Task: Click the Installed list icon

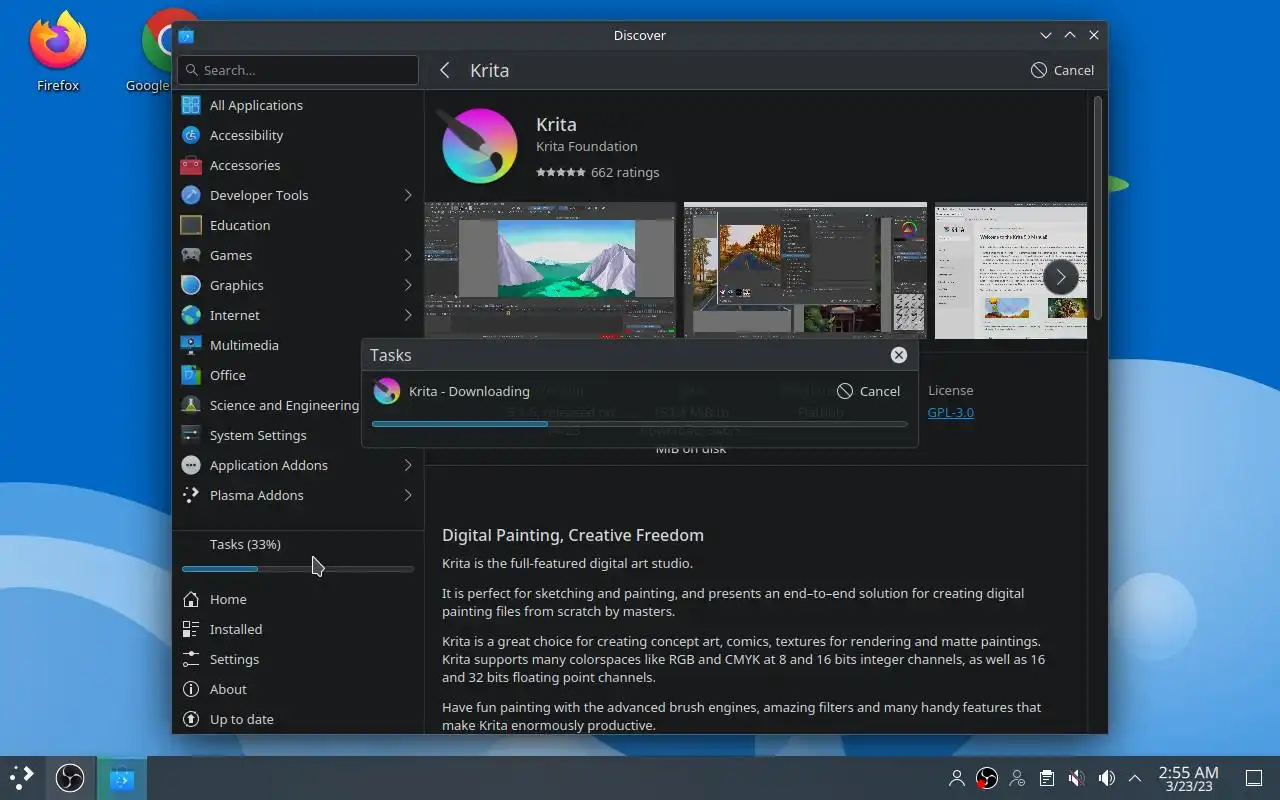Action: [191, 629]
